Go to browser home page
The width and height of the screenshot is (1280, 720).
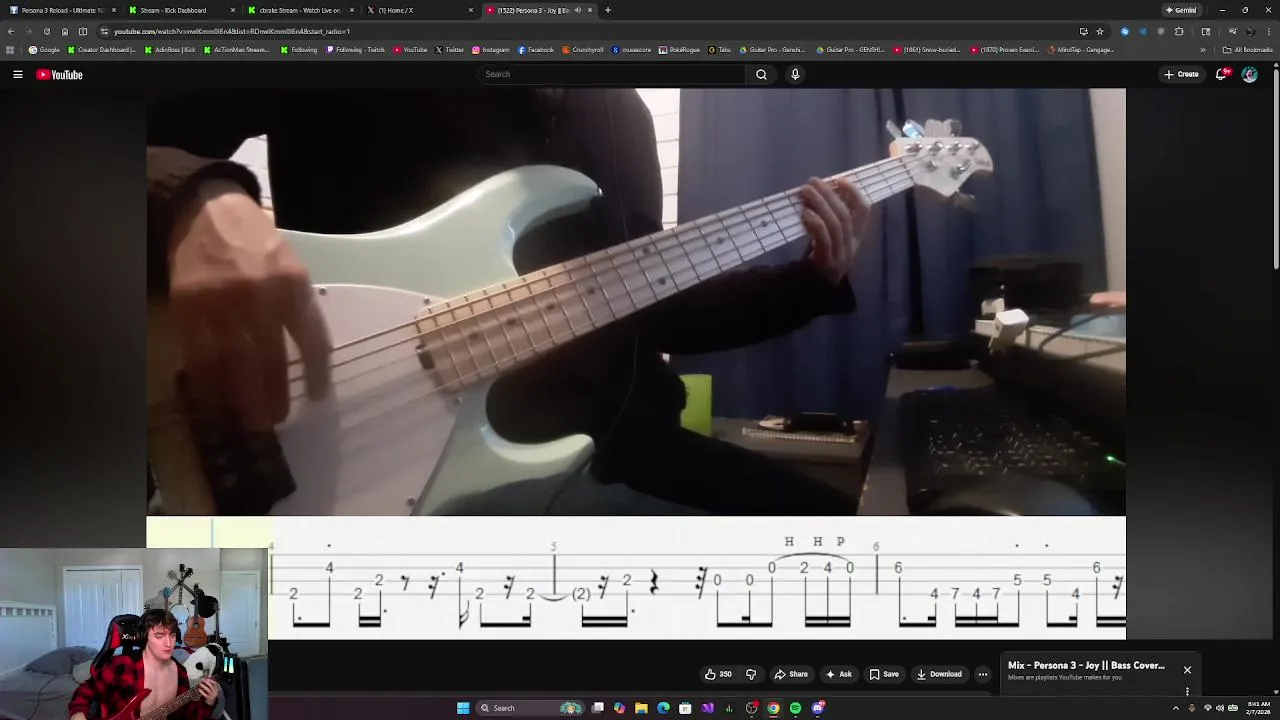point(65,31)
